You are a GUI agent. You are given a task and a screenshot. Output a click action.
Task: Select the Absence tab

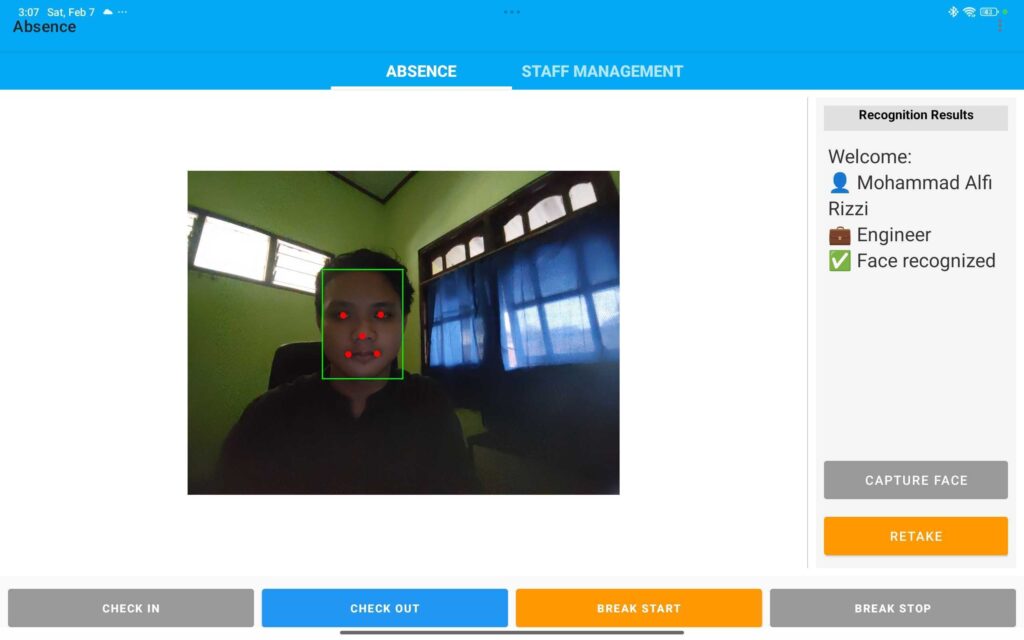(421, 71)
